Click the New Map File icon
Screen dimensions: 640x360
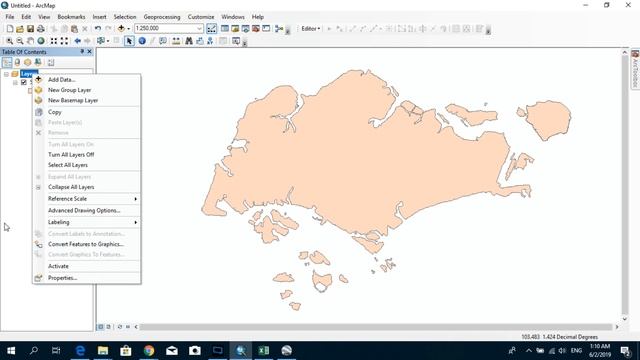click(10, 29)
